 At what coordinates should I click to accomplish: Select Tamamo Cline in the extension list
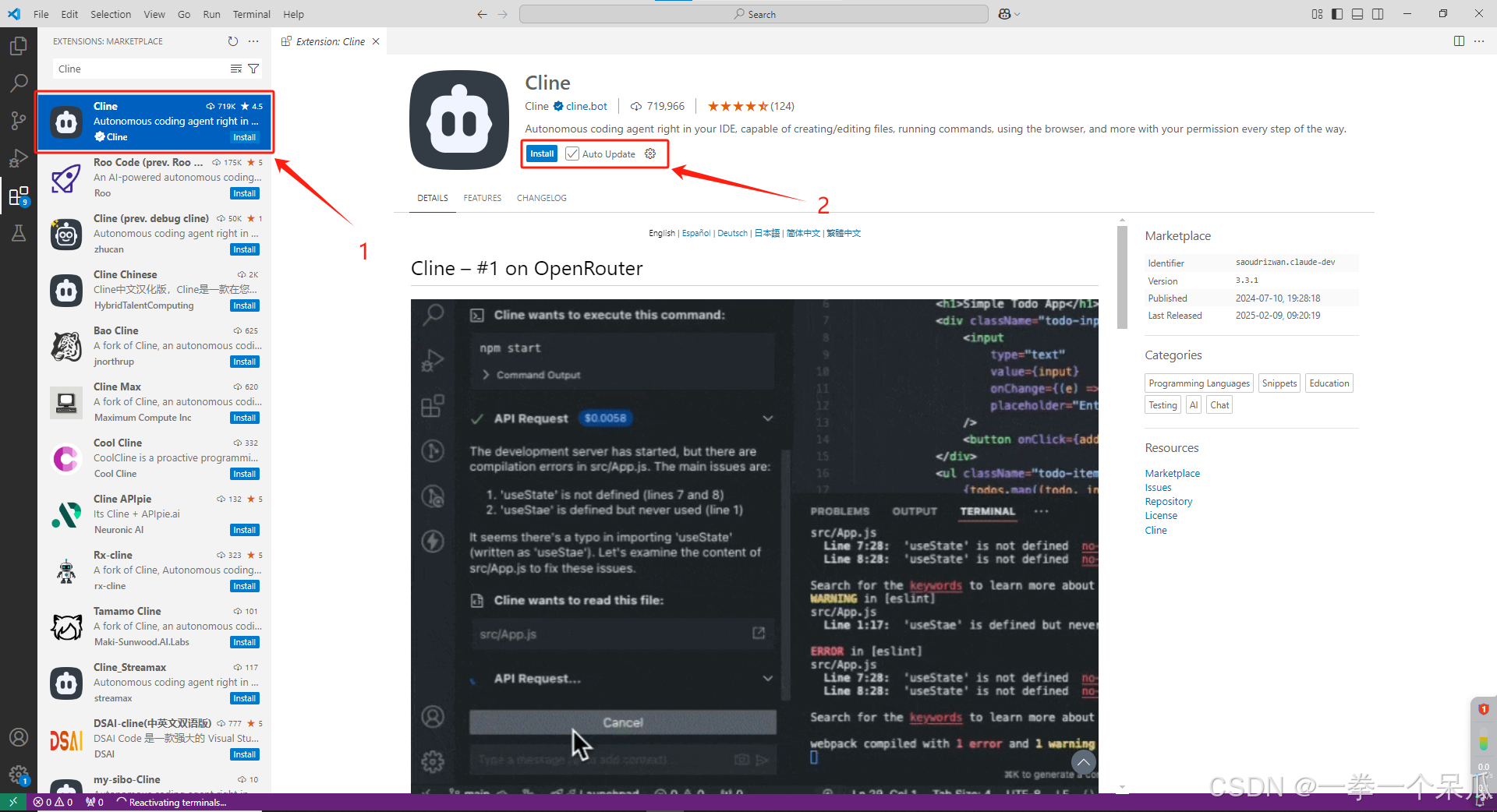click(154, 627)
